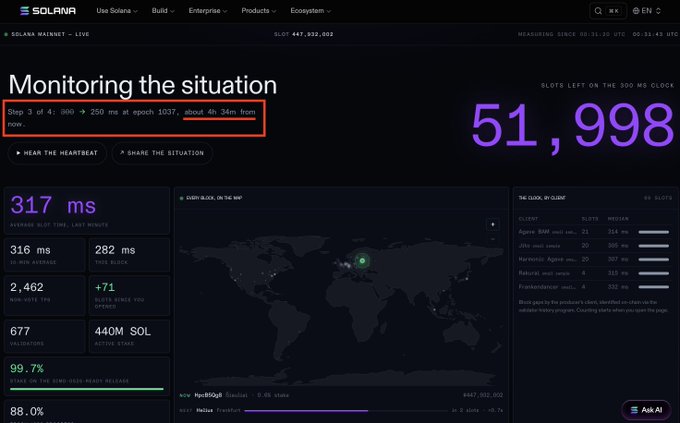
Task: Click the 51,998 slots left counter
Action: (x=572, y=127)
